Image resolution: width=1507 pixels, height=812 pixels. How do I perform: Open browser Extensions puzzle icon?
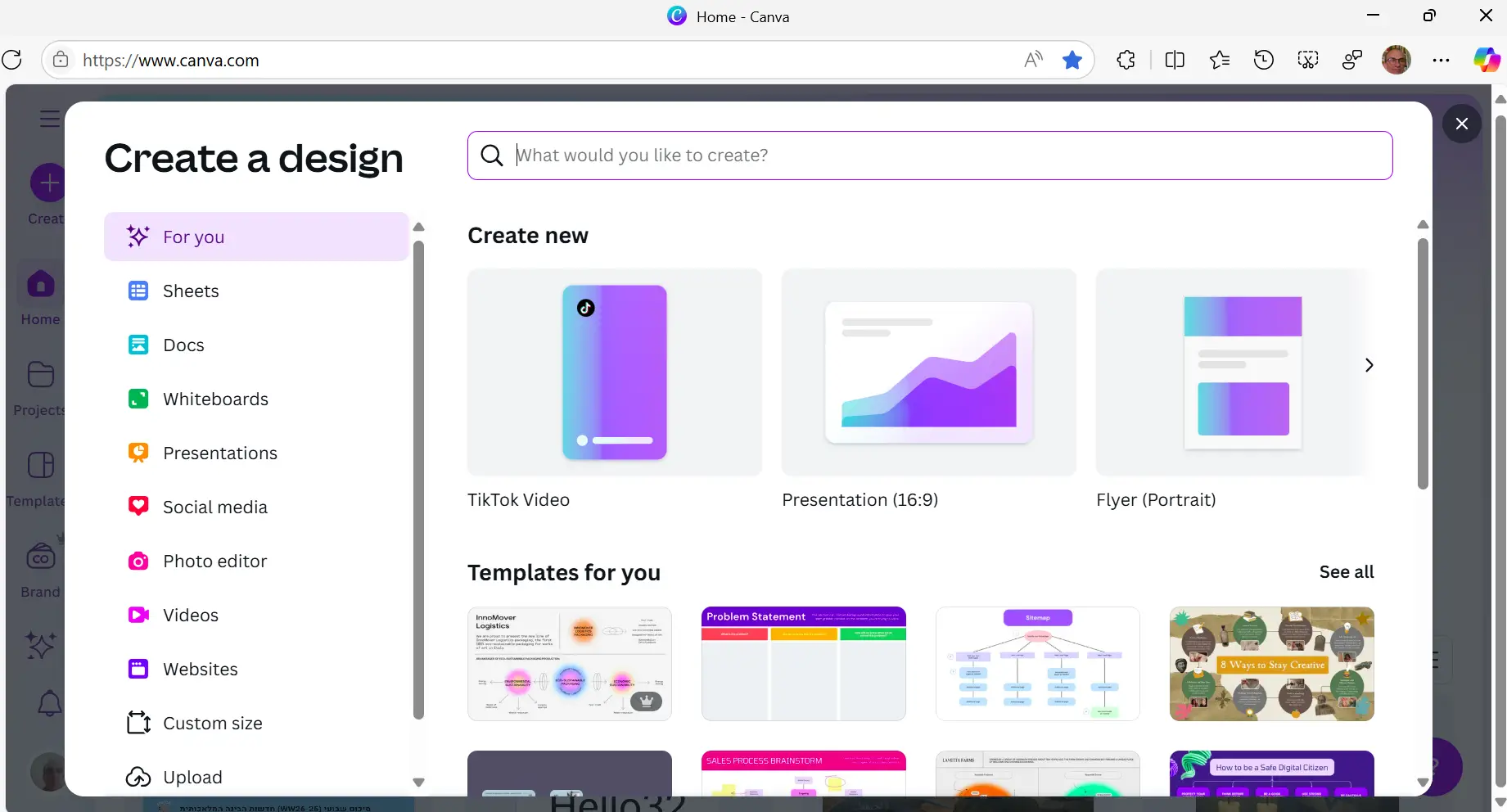1126,60
